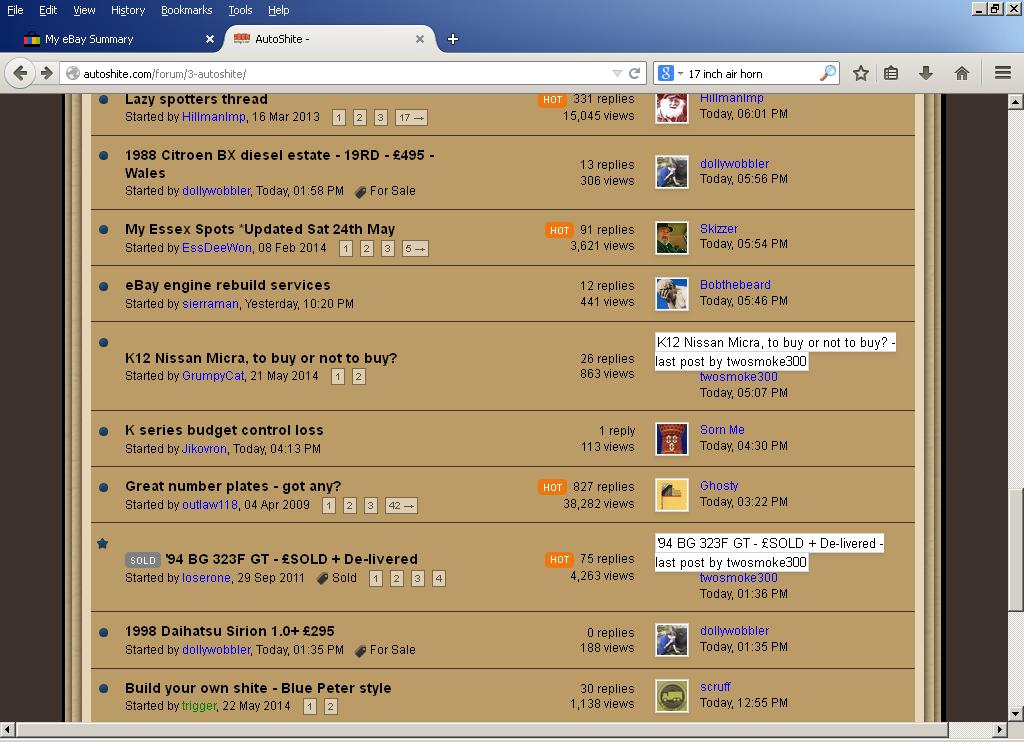The height and width of the screenshot is (742, 1024).
Task: Open the Edit menu
Action: [48, 10]
